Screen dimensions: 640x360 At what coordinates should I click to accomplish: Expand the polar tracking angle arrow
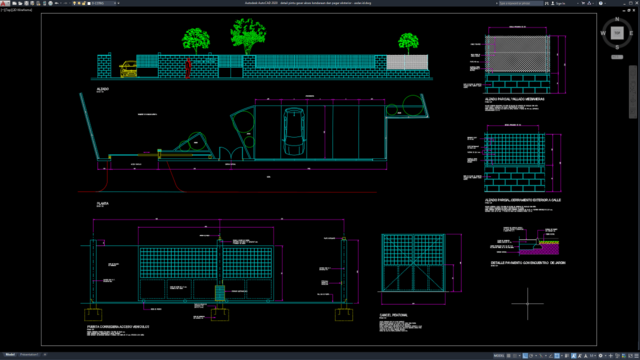(x=536, y=356)
